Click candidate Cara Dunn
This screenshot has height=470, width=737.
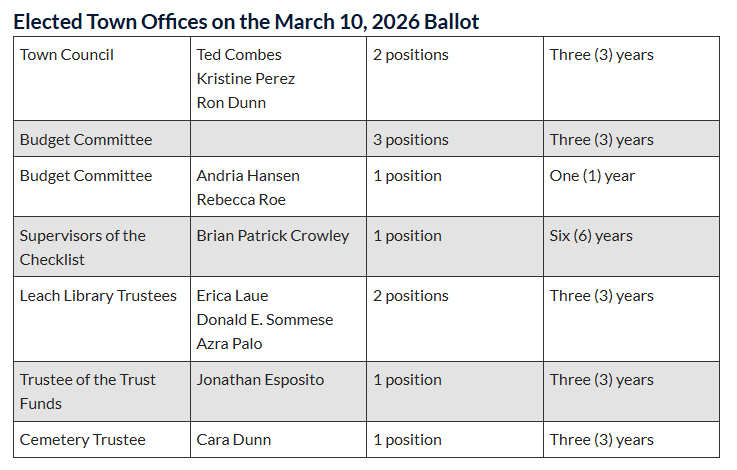click(234, 440)
